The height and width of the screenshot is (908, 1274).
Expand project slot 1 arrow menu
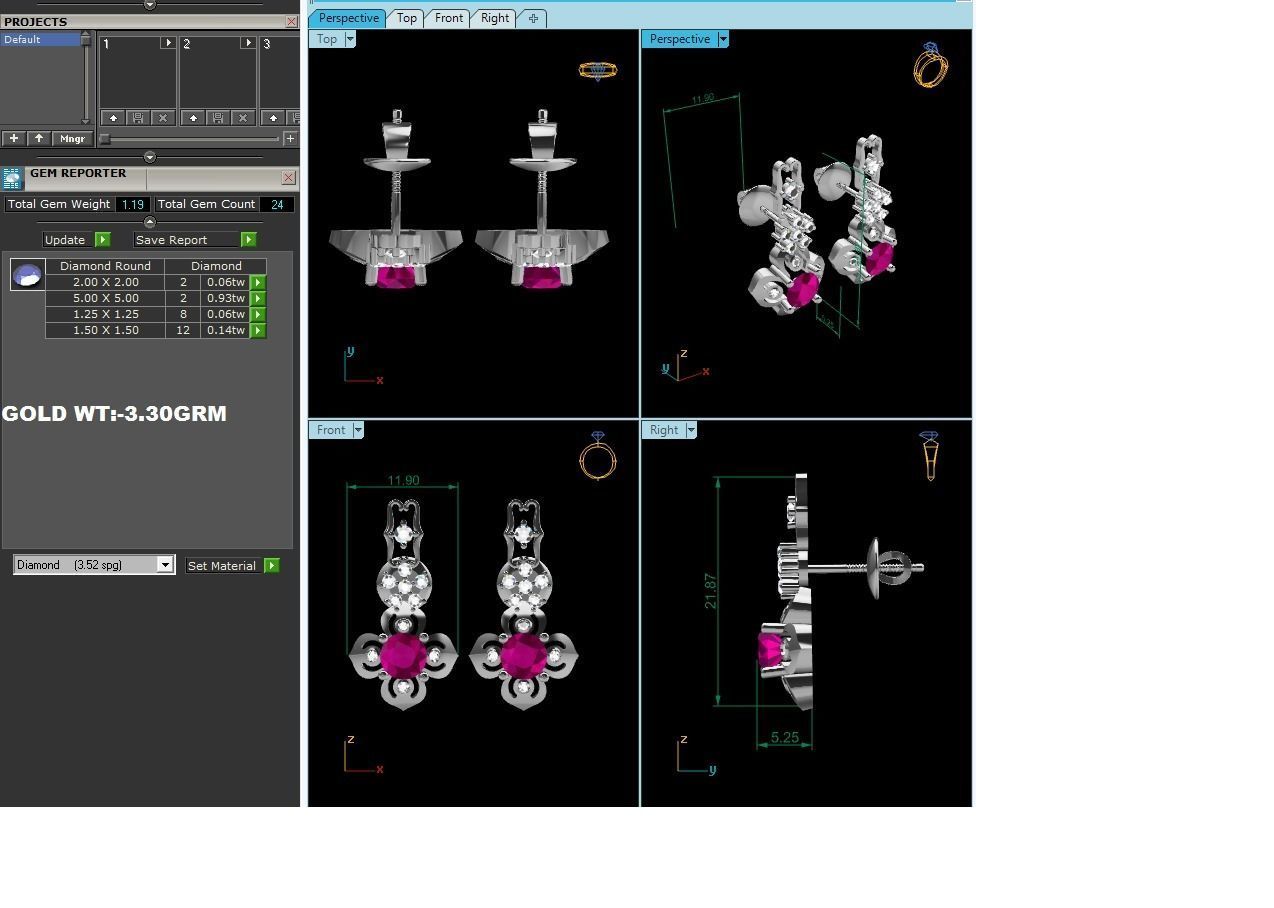pos(168,43)
